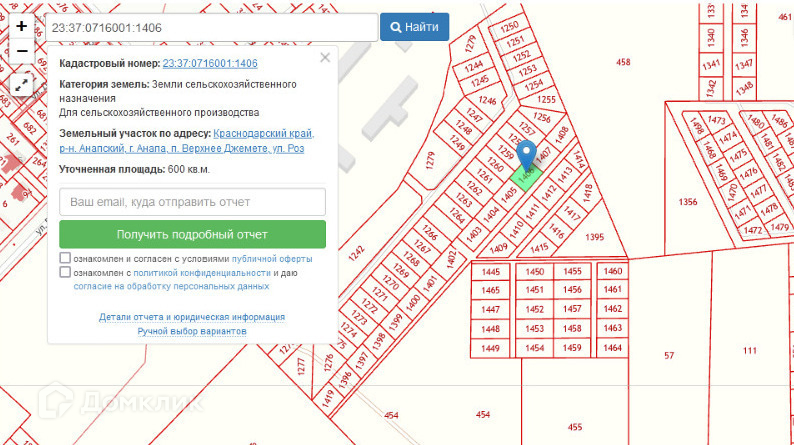The width and height of the screenshot is (794, 445).
Task: Select parcel 1473 on the map
Action: (717, 120)
